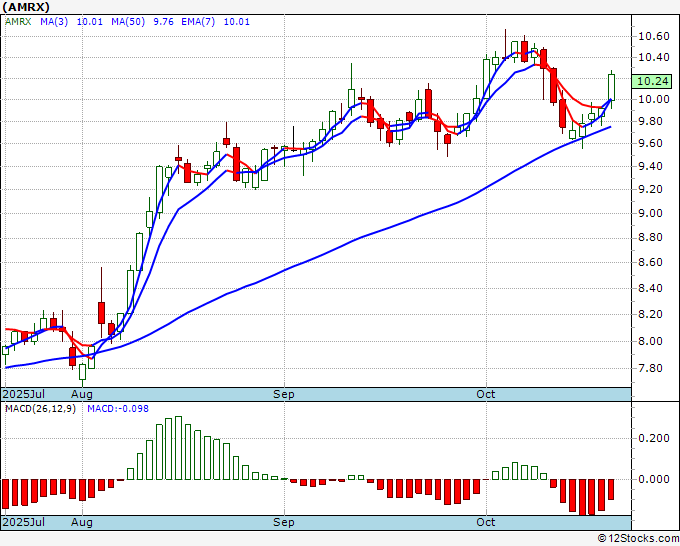
Task: Click the 9.80 price axis label
Action: 651,121
